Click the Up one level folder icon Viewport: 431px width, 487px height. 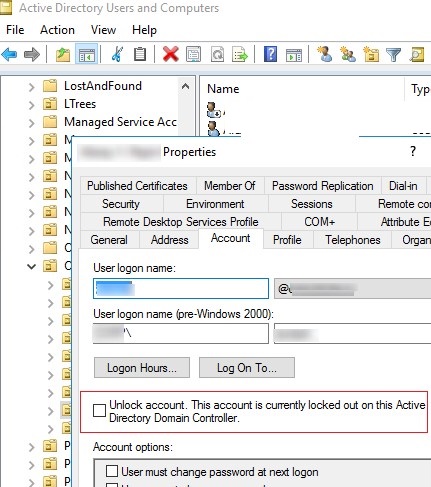click(63, 54)
